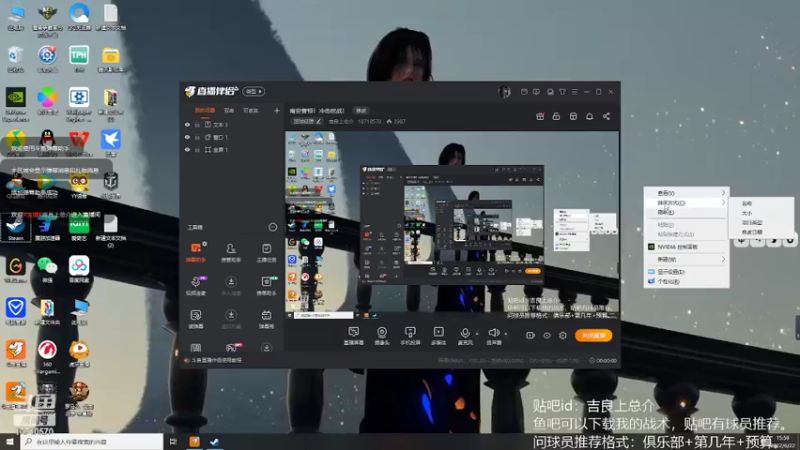
Task: Switch to the second scene tab
Action: click(x=229, y=110)
